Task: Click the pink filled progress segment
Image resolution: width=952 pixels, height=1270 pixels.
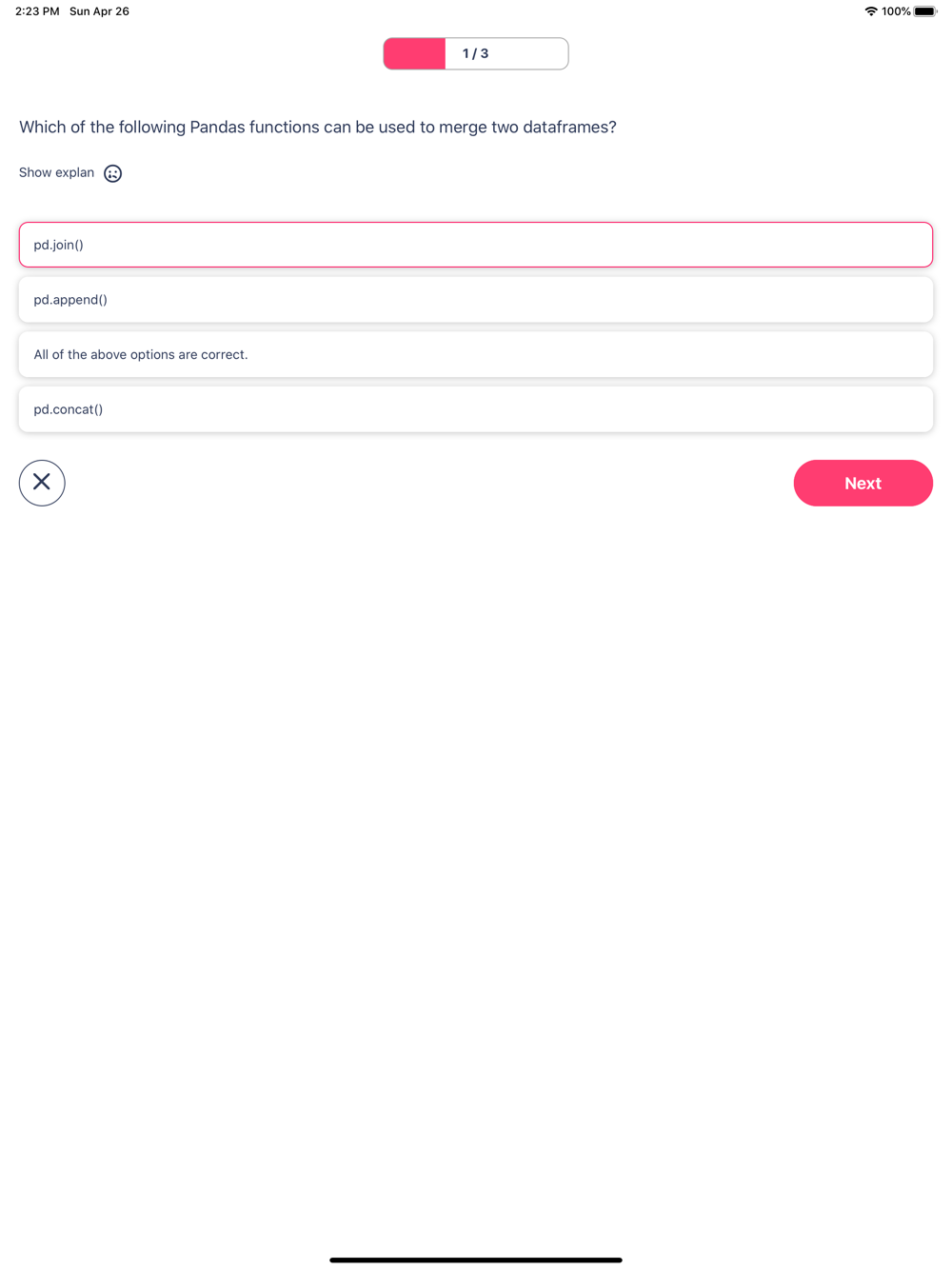Action: click(414, 53)
